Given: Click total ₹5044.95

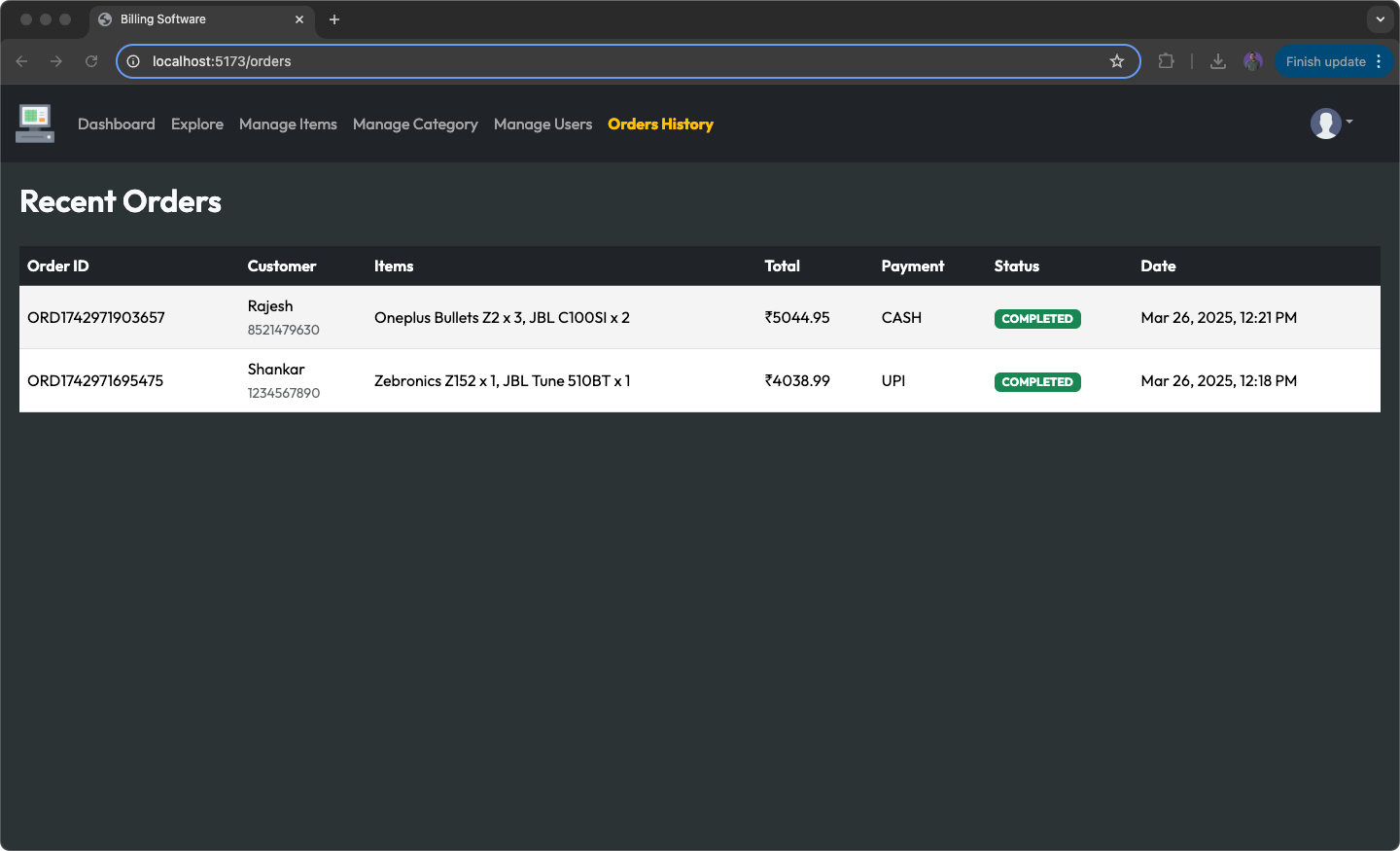Looking at the screenshot, I should pos(797,318).
